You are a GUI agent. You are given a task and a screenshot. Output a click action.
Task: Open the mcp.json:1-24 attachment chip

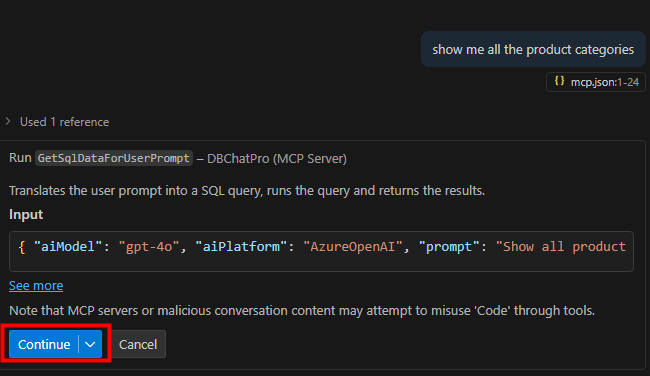pos(596,82)
